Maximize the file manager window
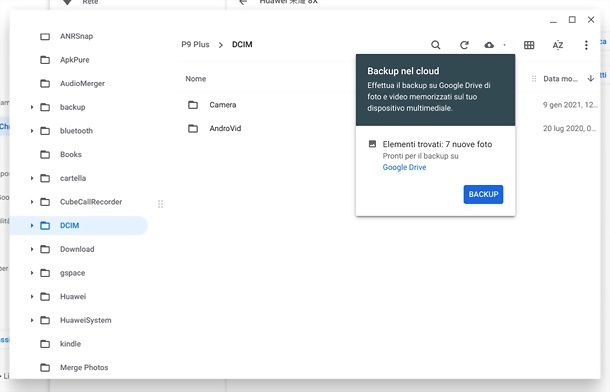 point(572,19)
